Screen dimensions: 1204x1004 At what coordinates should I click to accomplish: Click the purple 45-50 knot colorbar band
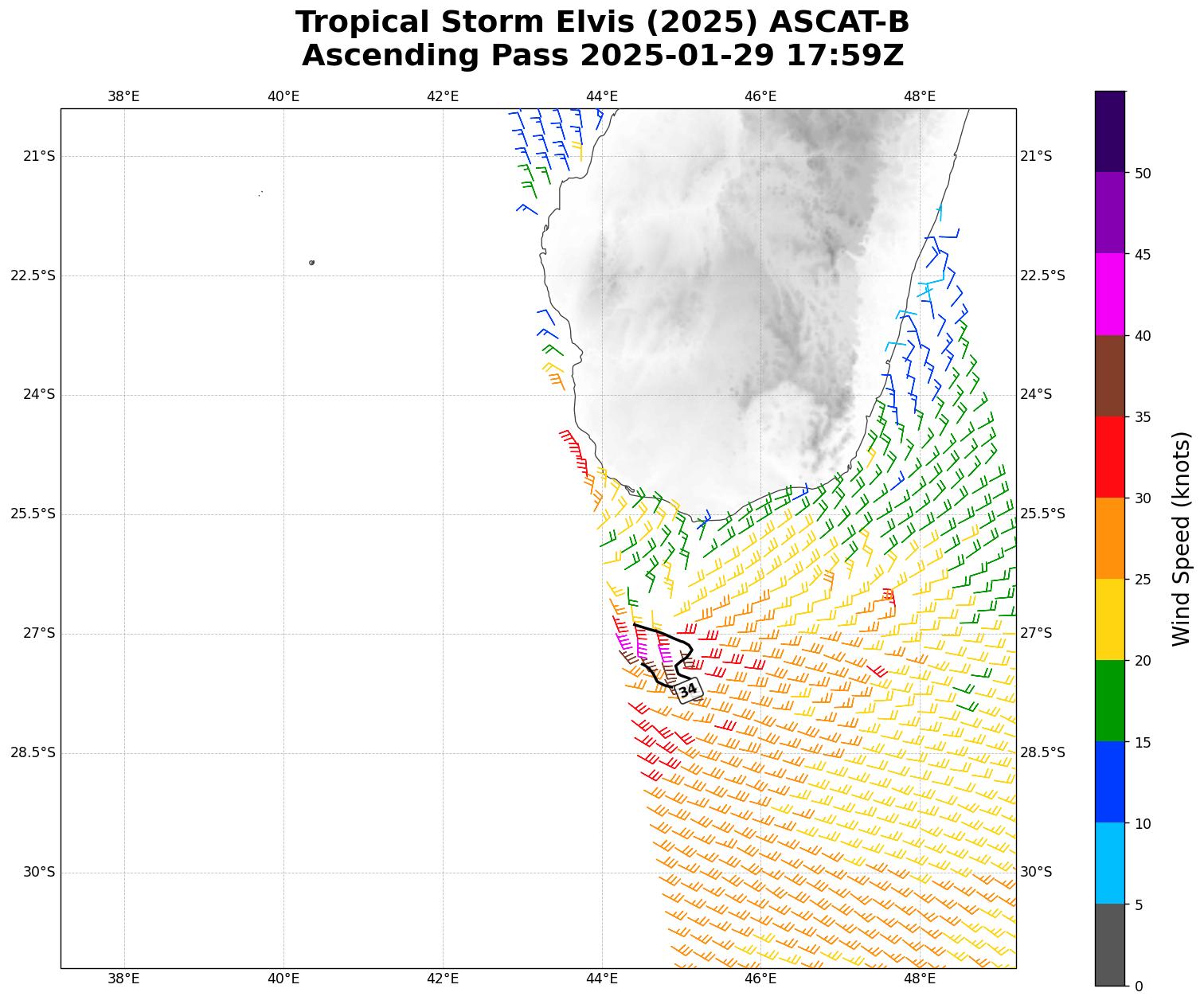click(x=1109, y=213)
